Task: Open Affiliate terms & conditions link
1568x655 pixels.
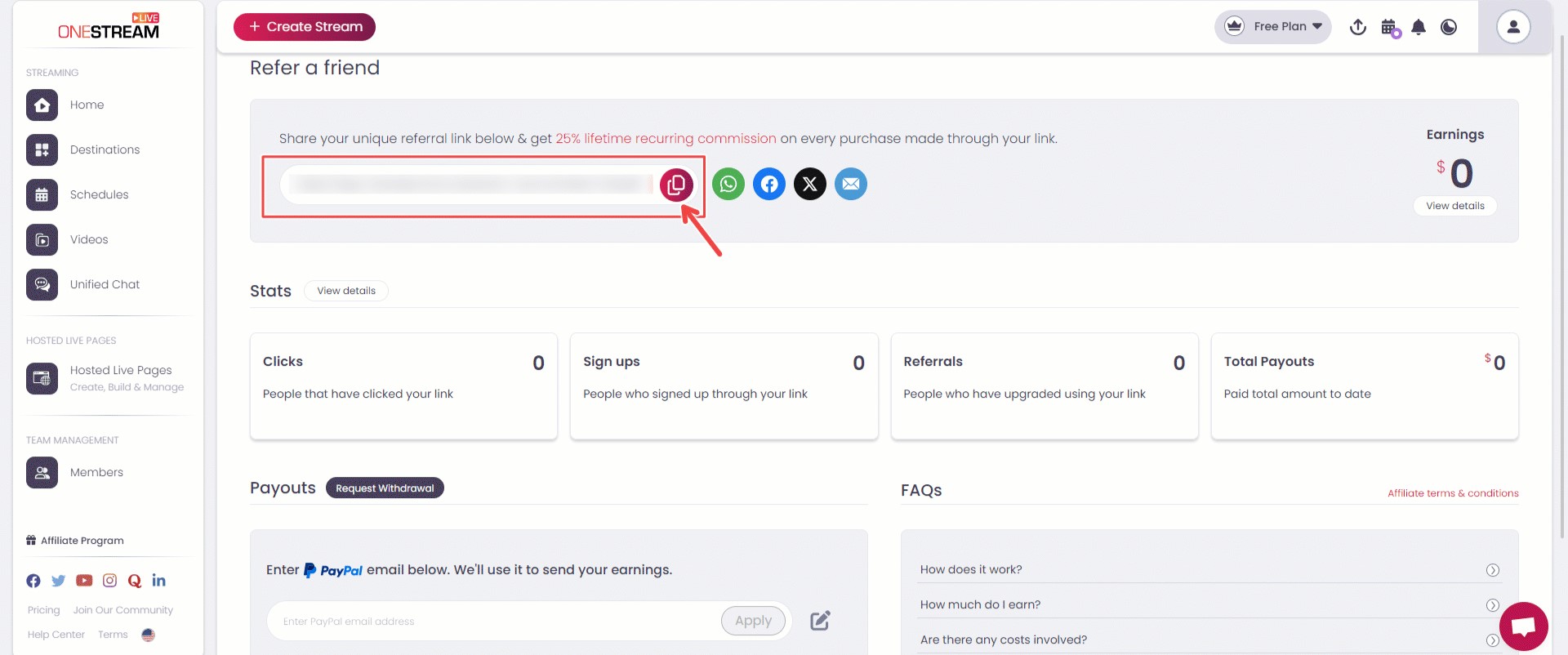Action: coord(1453,493)
